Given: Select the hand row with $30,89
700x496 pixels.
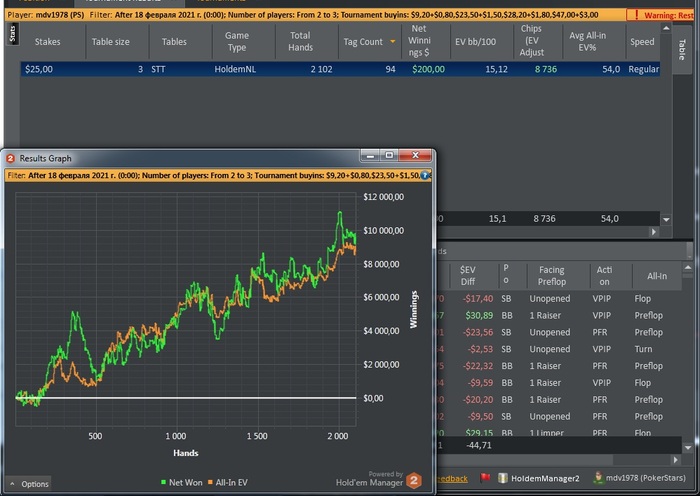Looking at the screenshot, I should [x=560, y=316].
